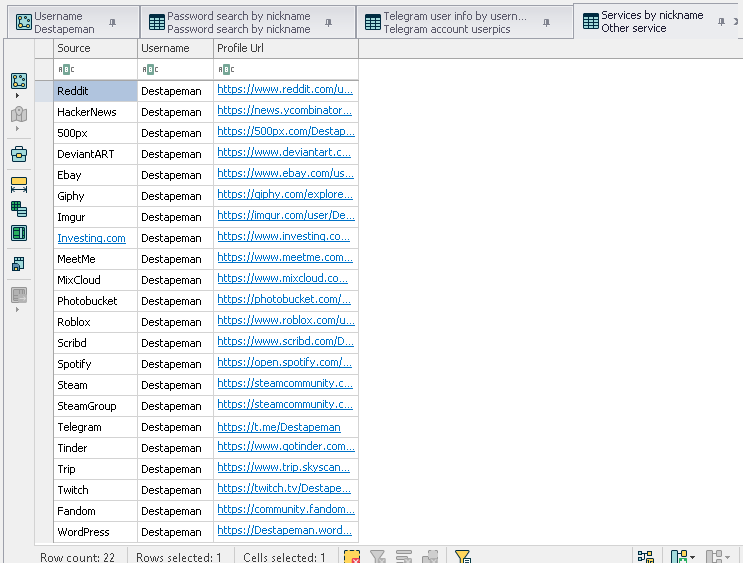The width and height of the screenshot is (743, 563).
Task: Click the save copy icon in sidebar
Action: click(19, 263)
